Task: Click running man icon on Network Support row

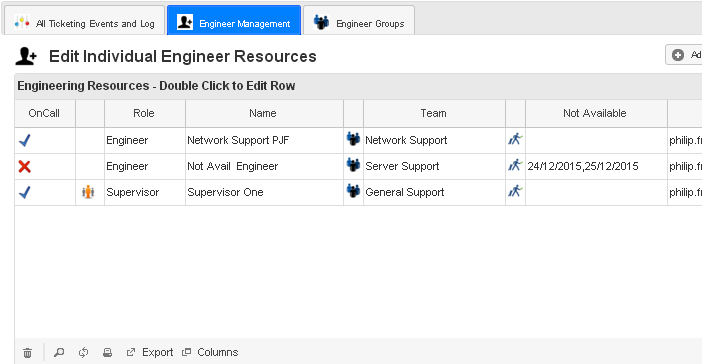Action: pos(515,139)
